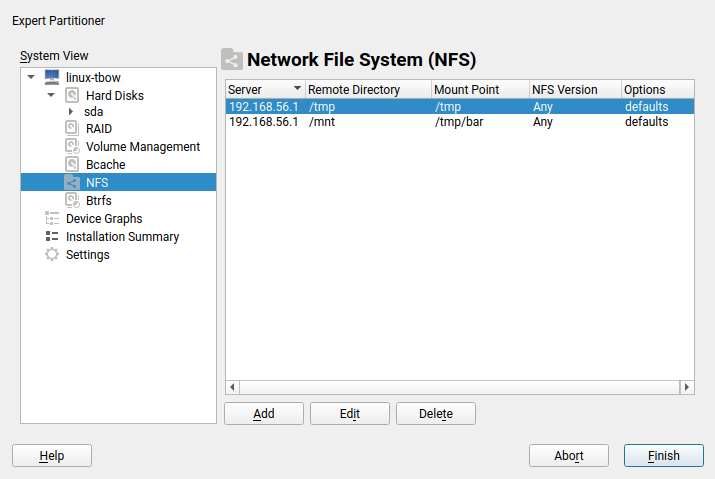
Task: Click the Volume Management icon
Action: pos(72,146)
